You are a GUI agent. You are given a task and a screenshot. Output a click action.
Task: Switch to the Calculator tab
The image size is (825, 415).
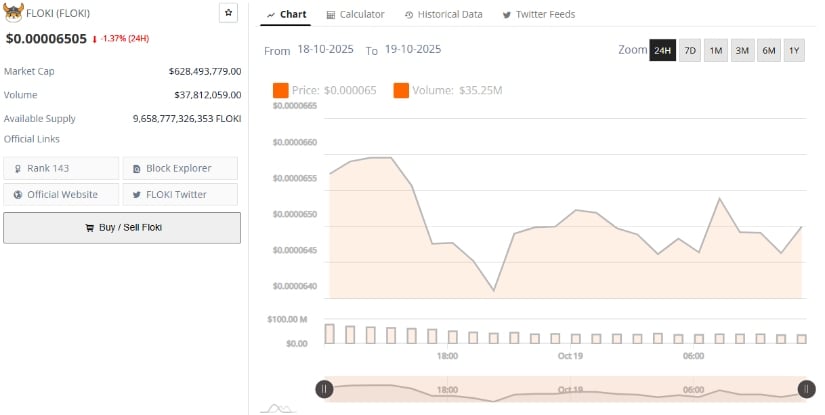point(355,14)
